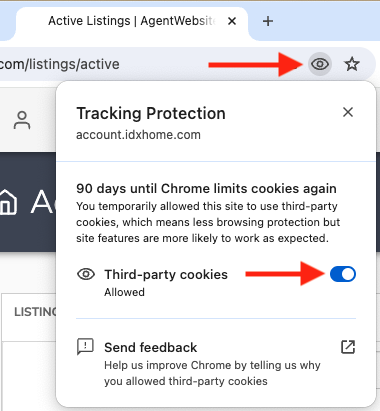380x411 pixels.
Task: Open a new tab with the plus icon
Action: click(268, 21)
